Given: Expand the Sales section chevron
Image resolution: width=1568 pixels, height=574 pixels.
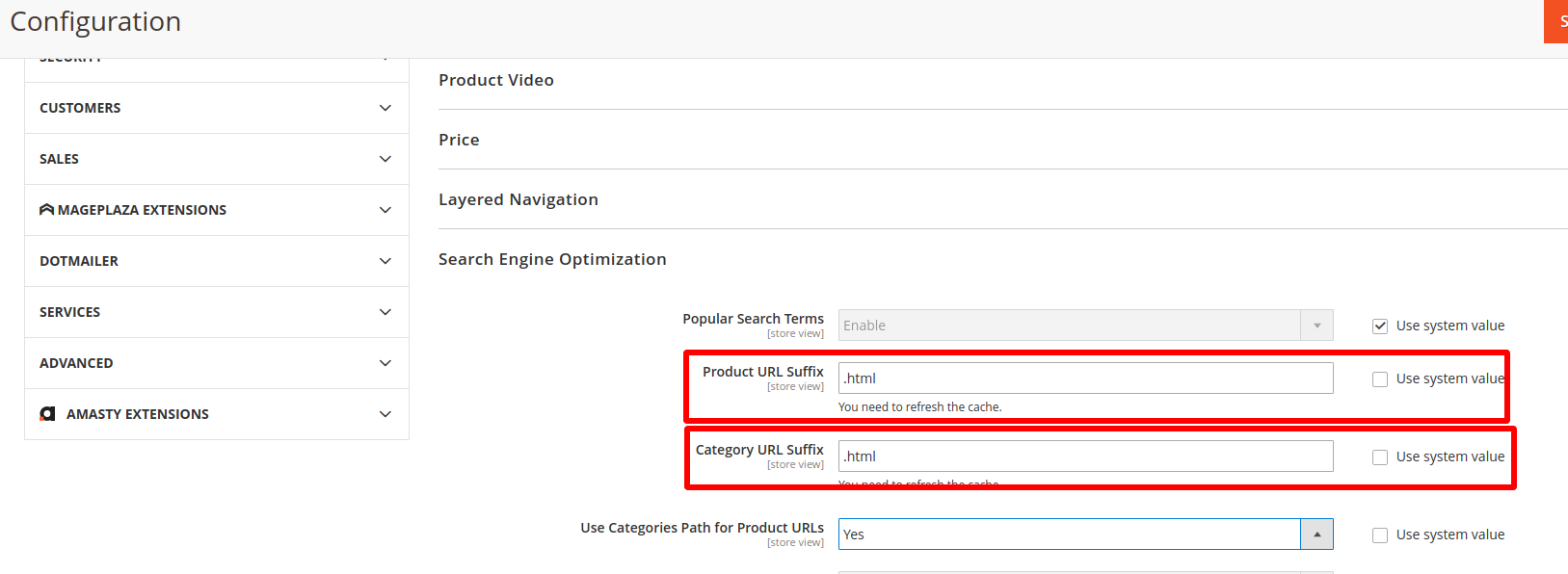Looking at the screenshot, I should (385, 159).
